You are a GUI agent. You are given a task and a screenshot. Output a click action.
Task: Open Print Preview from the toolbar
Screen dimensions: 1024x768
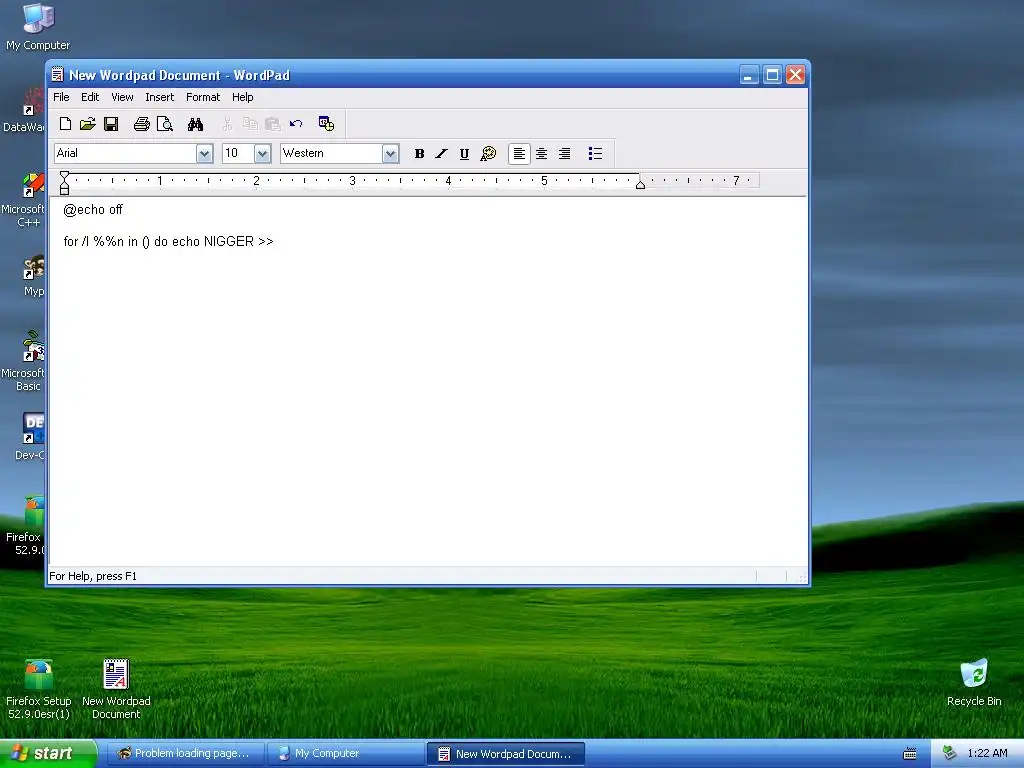tap(165, 123)
